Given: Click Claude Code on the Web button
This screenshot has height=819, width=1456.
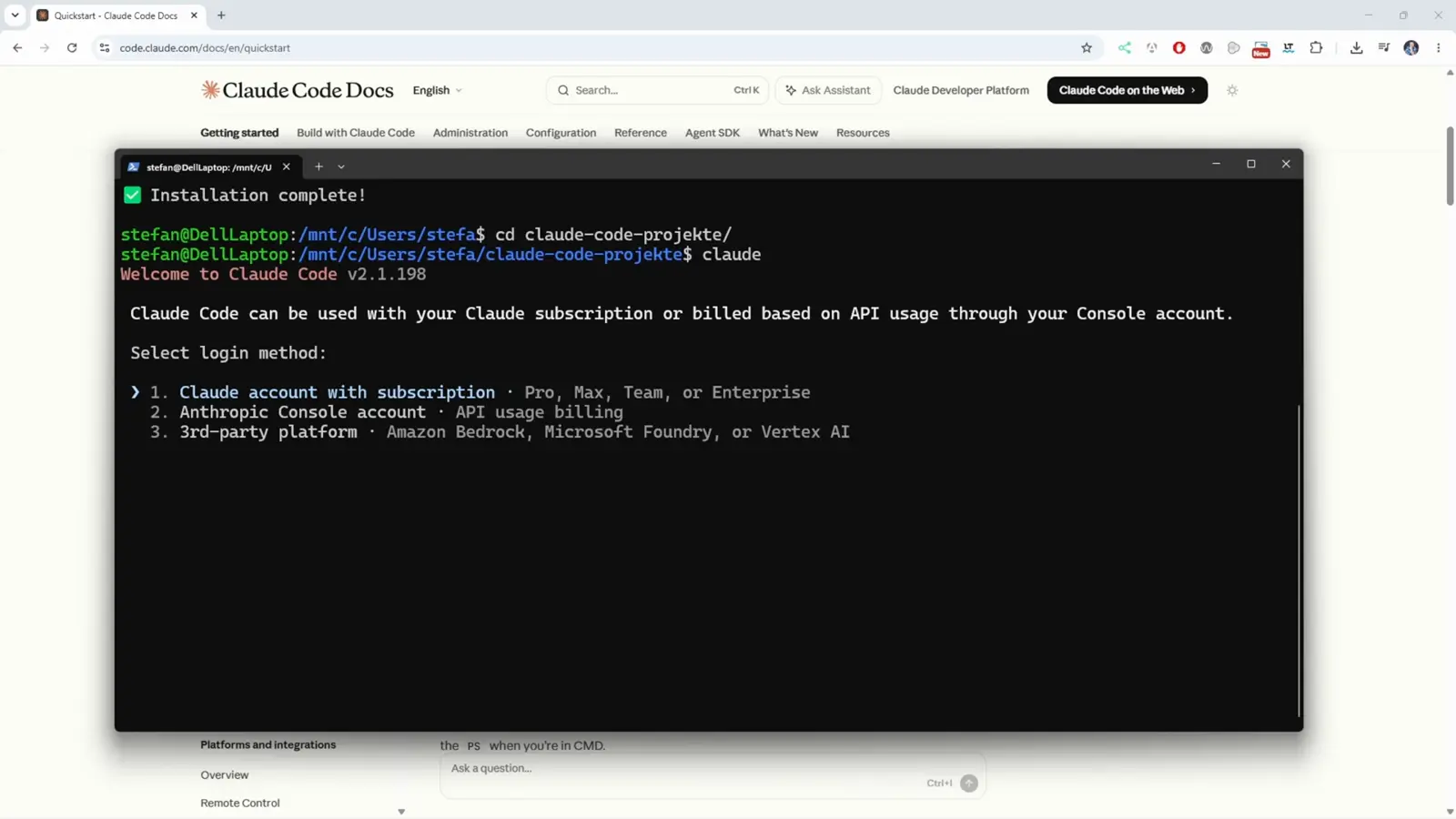Looking at the screenshot, I should click(1127, 90).
